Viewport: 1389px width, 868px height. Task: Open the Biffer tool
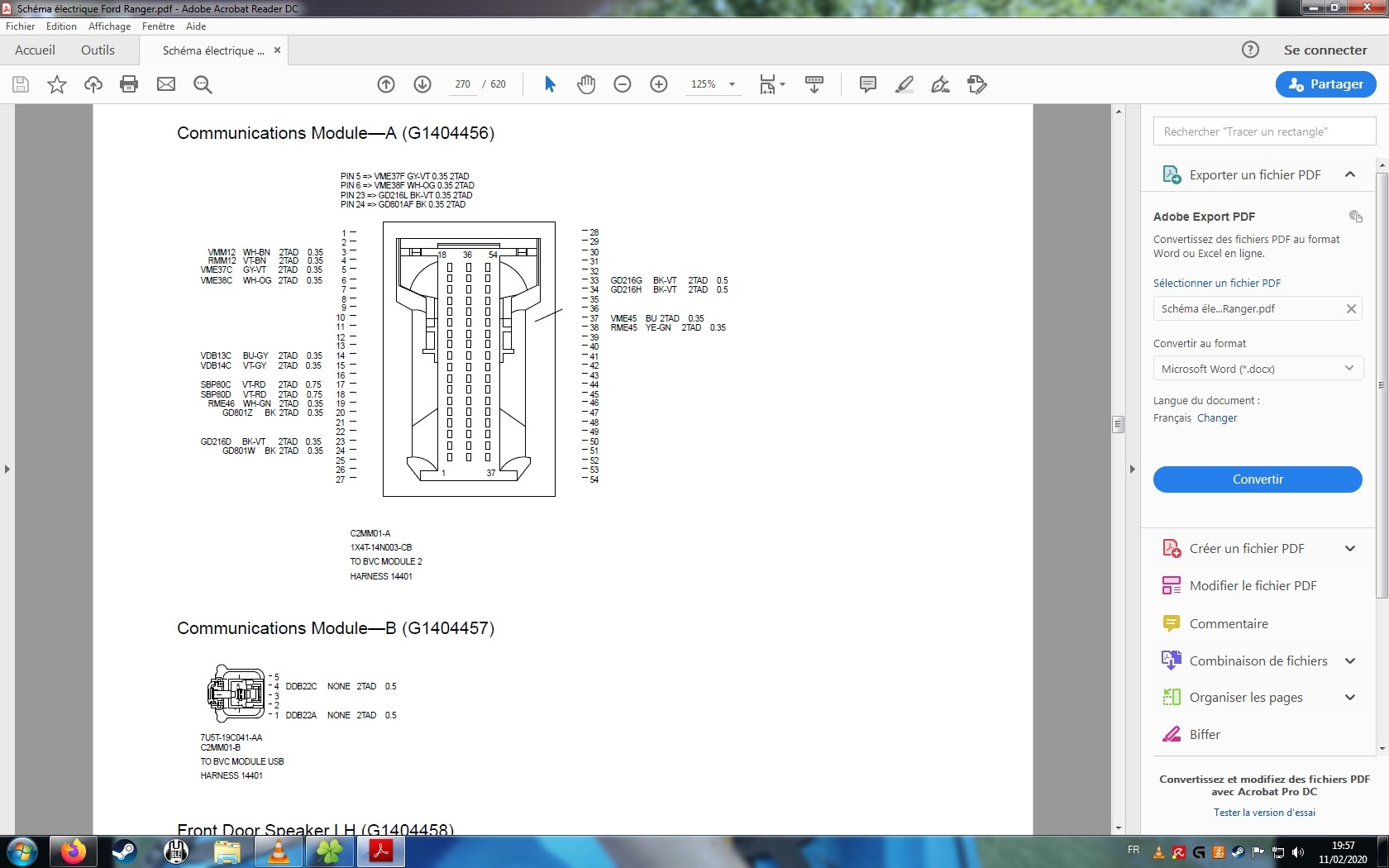pos(1205,735)
